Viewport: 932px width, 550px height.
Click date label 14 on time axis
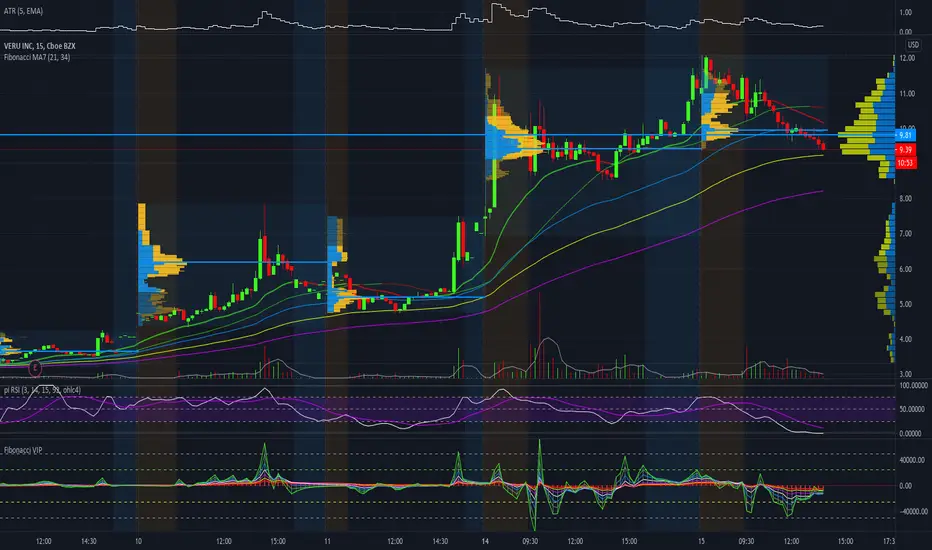[485, 541]
